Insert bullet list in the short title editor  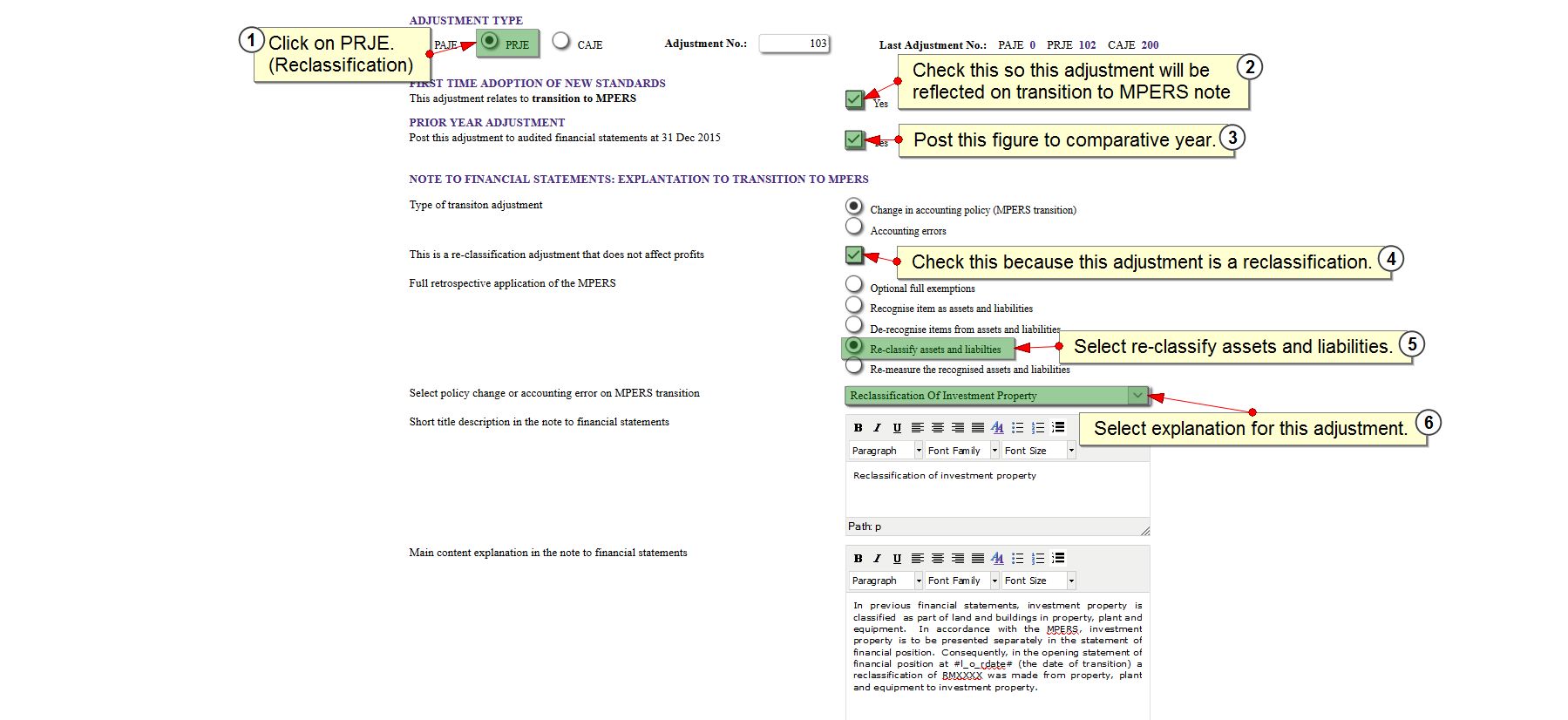(x=1017, y=428)
